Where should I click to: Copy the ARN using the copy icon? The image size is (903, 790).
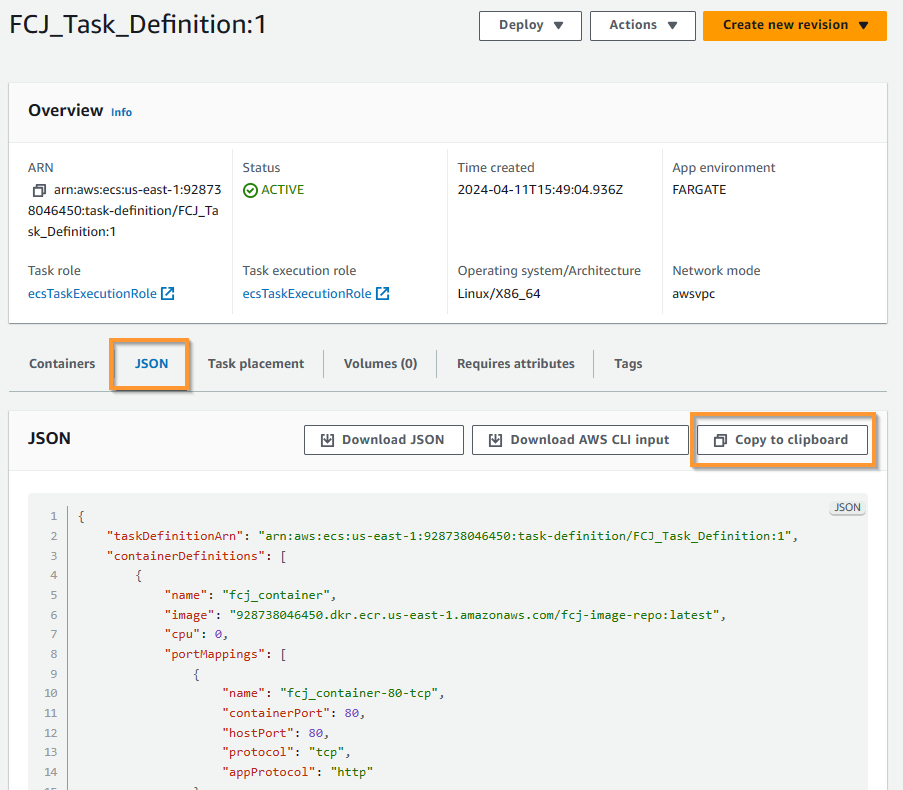39,190
